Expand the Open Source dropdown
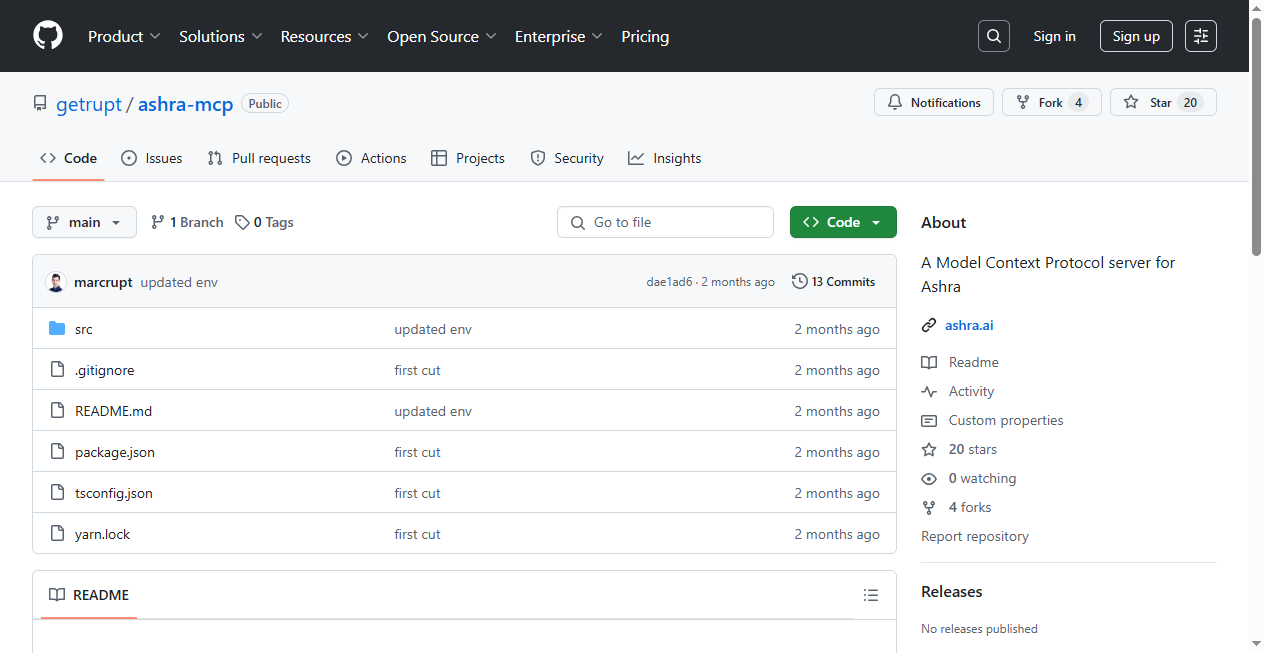This screenshot has width=1264, height=653. (442, 36)
